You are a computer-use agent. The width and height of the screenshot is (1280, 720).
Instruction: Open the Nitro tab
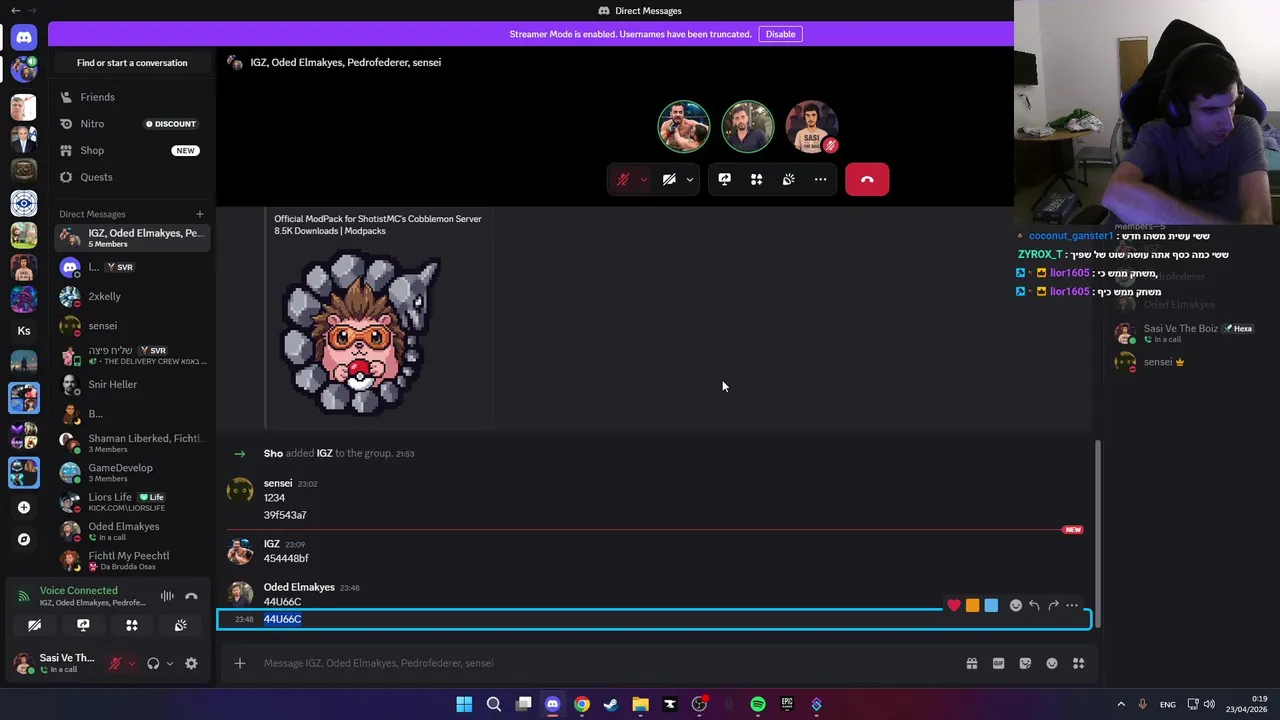click(x=132, y=124)
